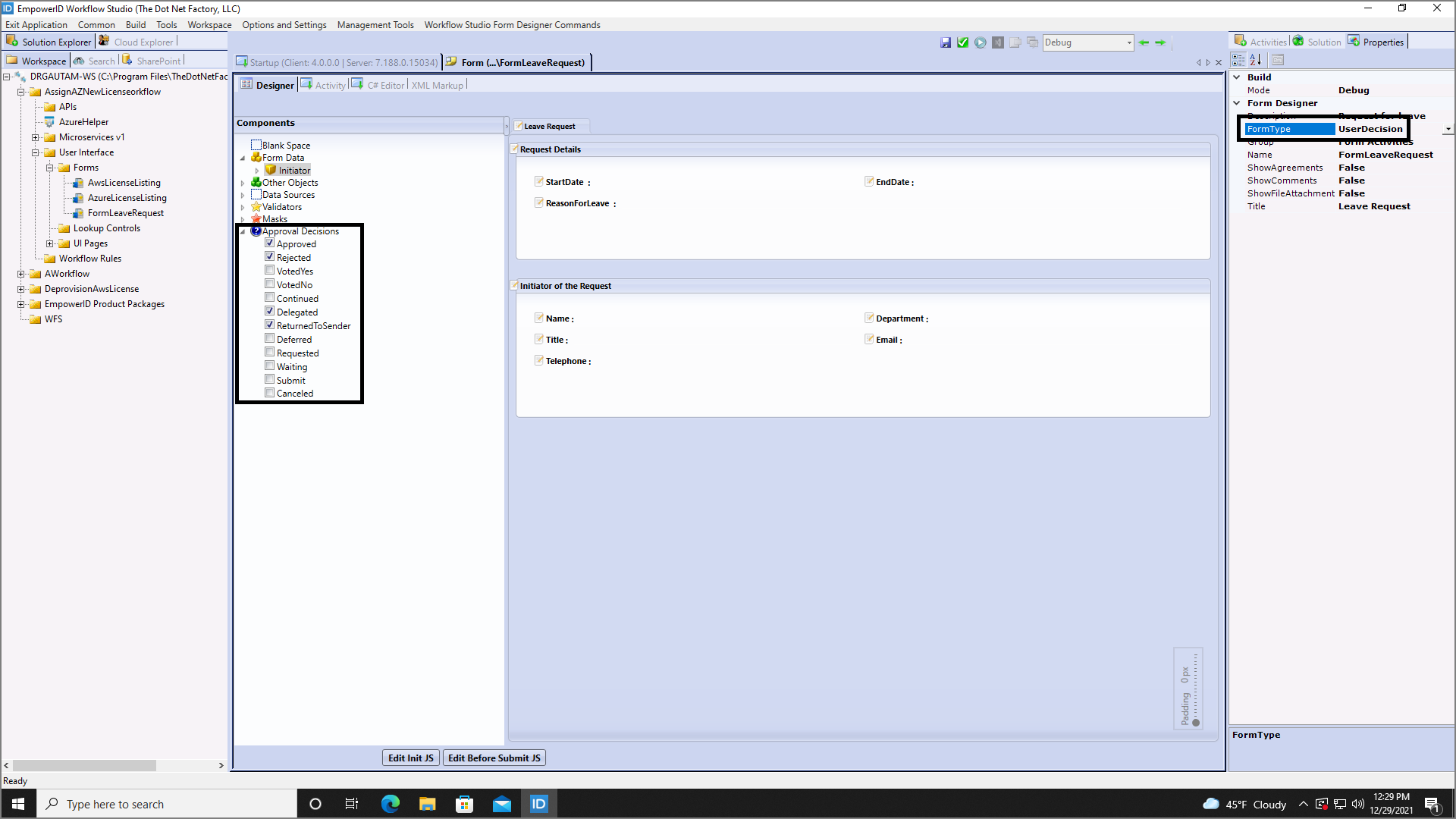Screen dimensions: 1456x819
Task: Check the Deferred approval decision
Action: pos(270,338)
